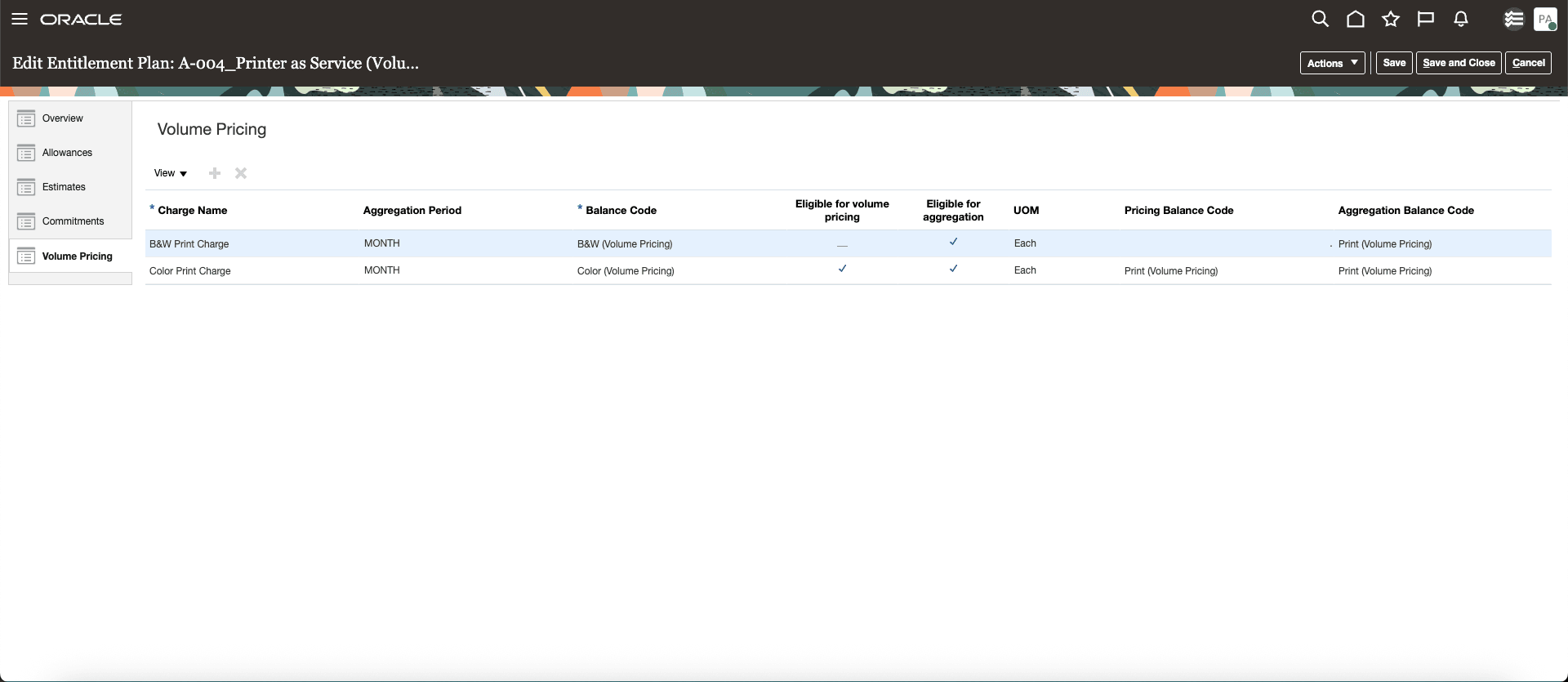Click the Save and Close button
1568x682 pixels.
click(1459, 63)
